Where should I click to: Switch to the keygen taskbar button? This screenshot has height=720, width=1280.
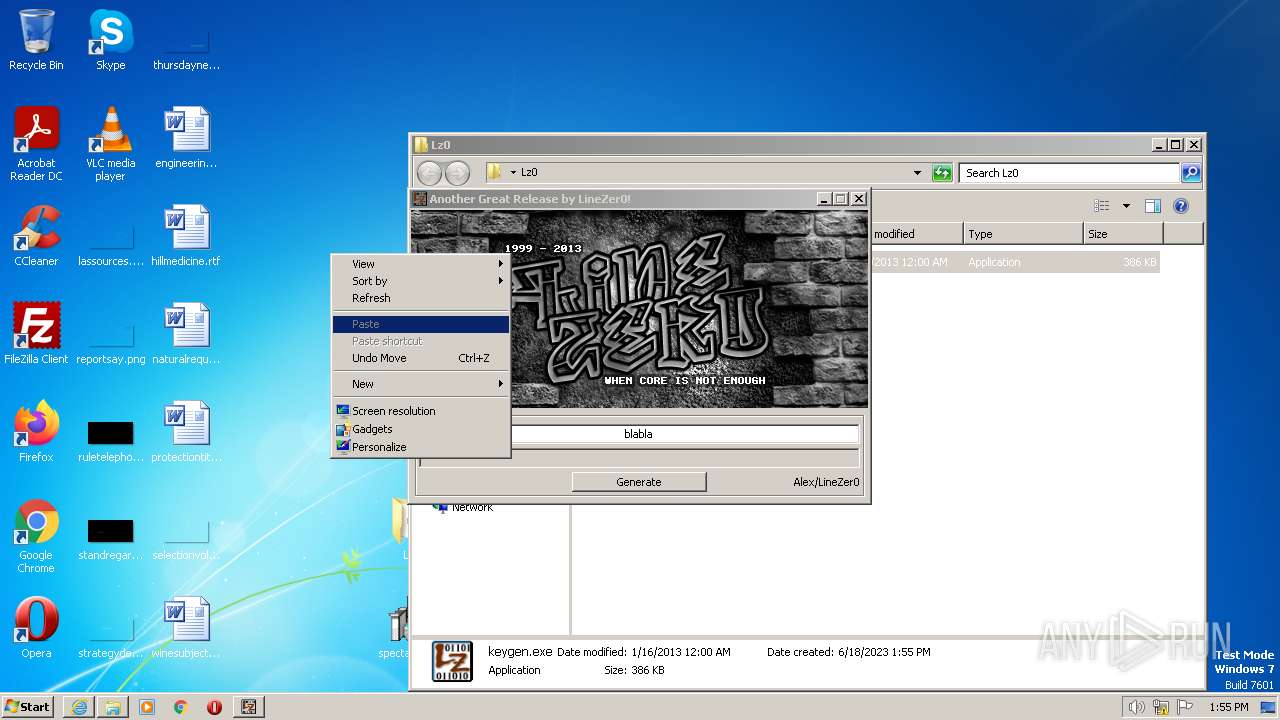point(249,707)
